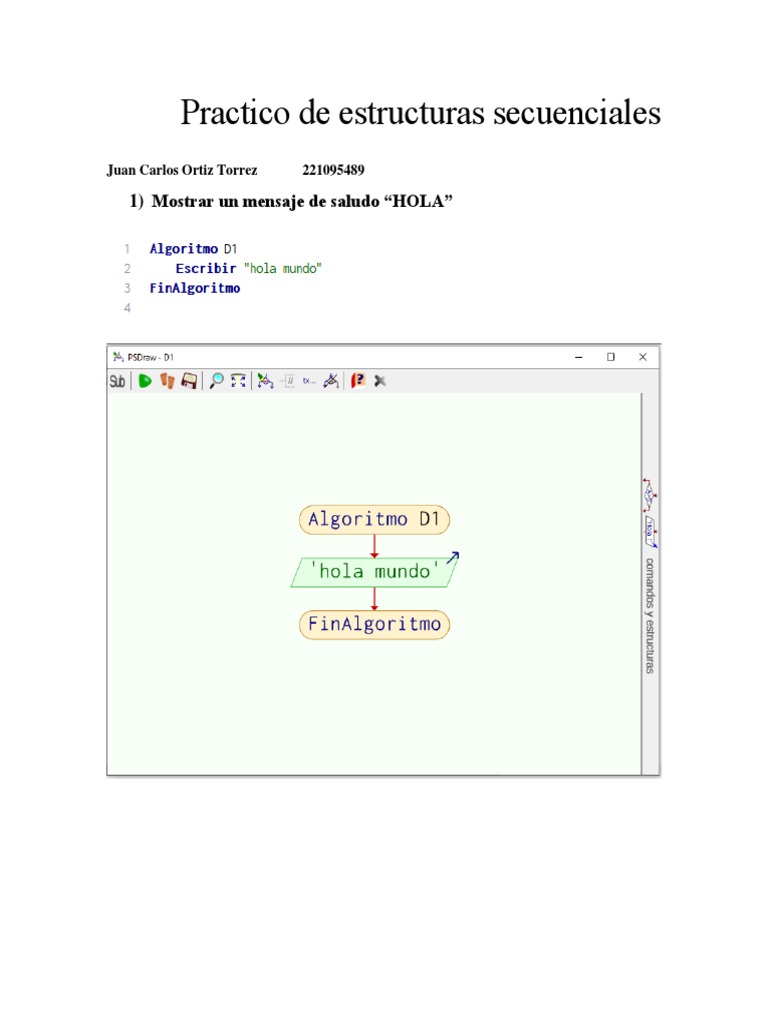Click the name 'Juan Carlos Ortiz Torrez'
Image resolution: width=768 pixels, height=1024 pixels.
182,170
